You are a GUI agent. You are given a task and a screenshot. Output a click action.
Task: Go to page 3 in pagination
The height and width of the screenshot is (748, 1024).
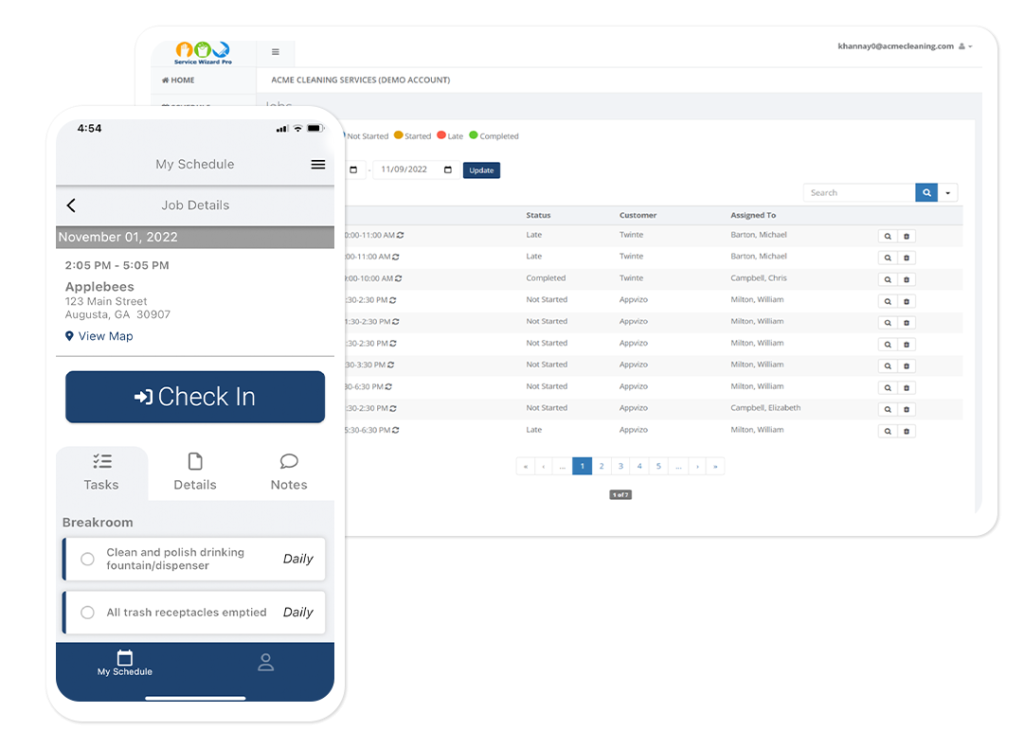click(620, 466)
